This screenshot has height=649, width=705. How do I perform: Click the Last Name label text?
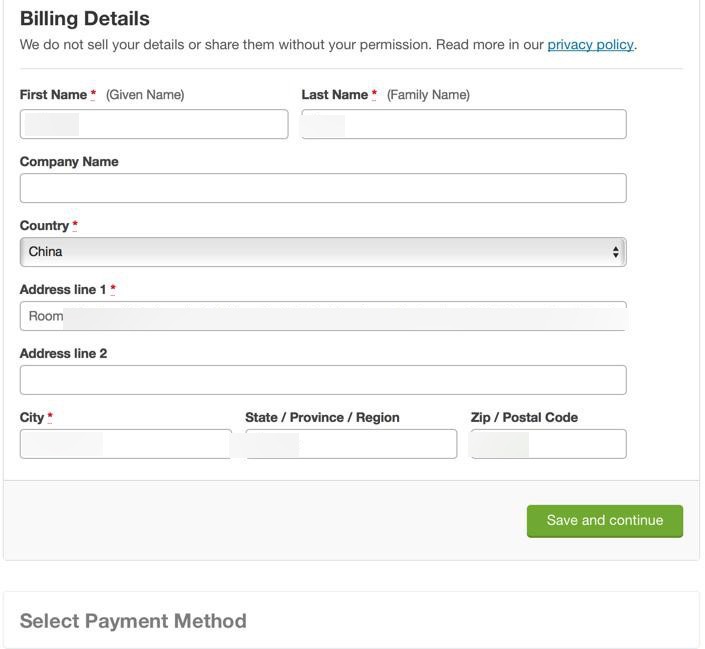(335, 95)
